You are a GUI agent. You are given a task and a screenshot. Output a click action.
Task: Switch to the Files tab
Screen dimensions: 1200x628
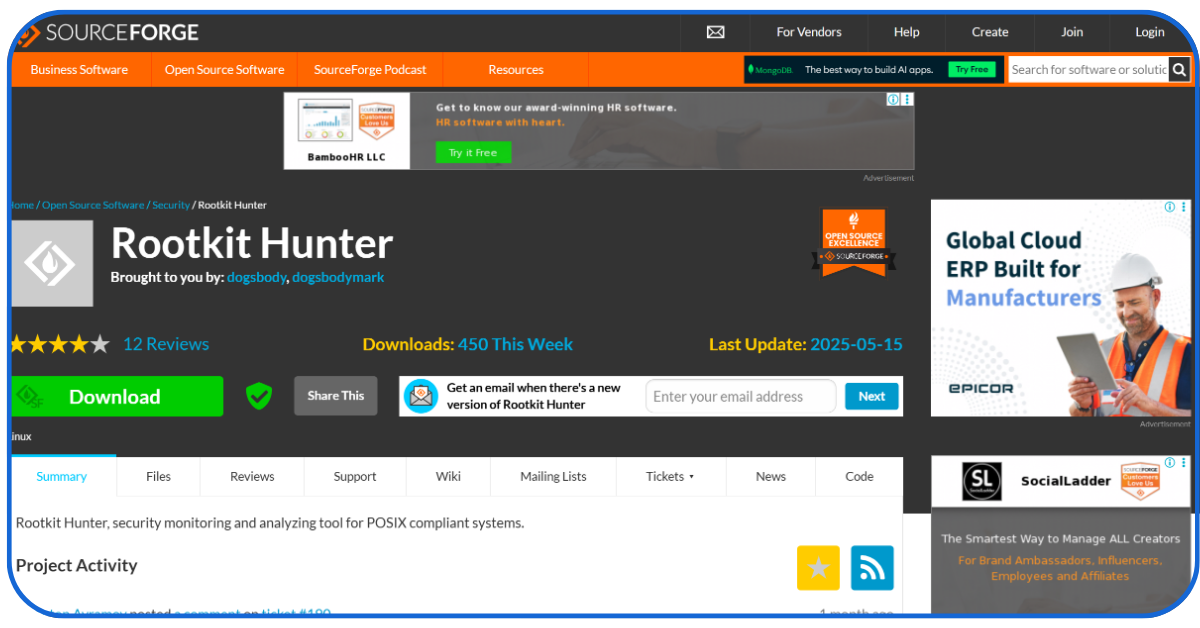click(x=158, y=477)
